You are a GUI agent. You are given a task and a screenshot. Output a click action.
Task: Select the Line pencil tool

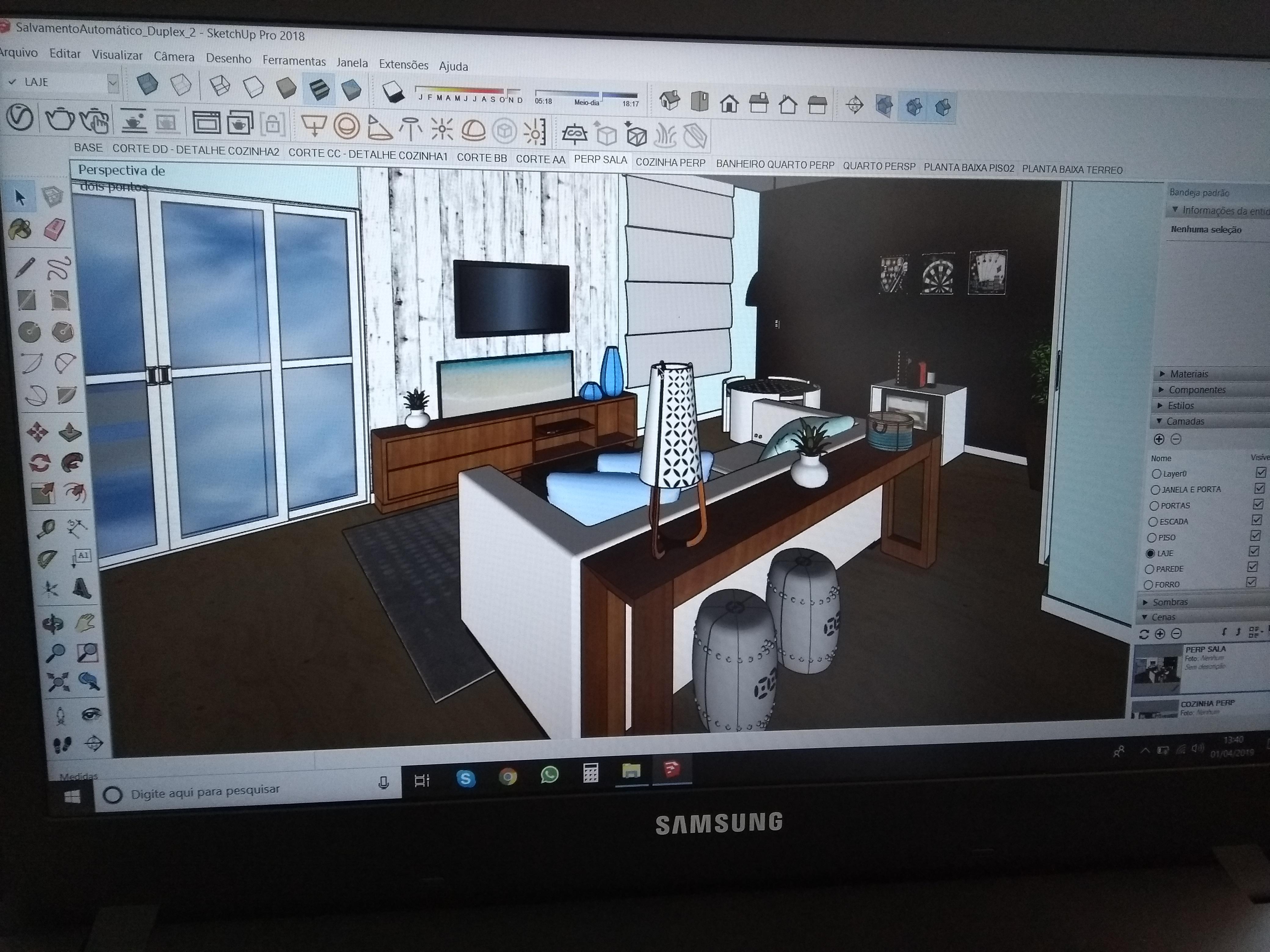pyautogui.click(x=24, y=267)
